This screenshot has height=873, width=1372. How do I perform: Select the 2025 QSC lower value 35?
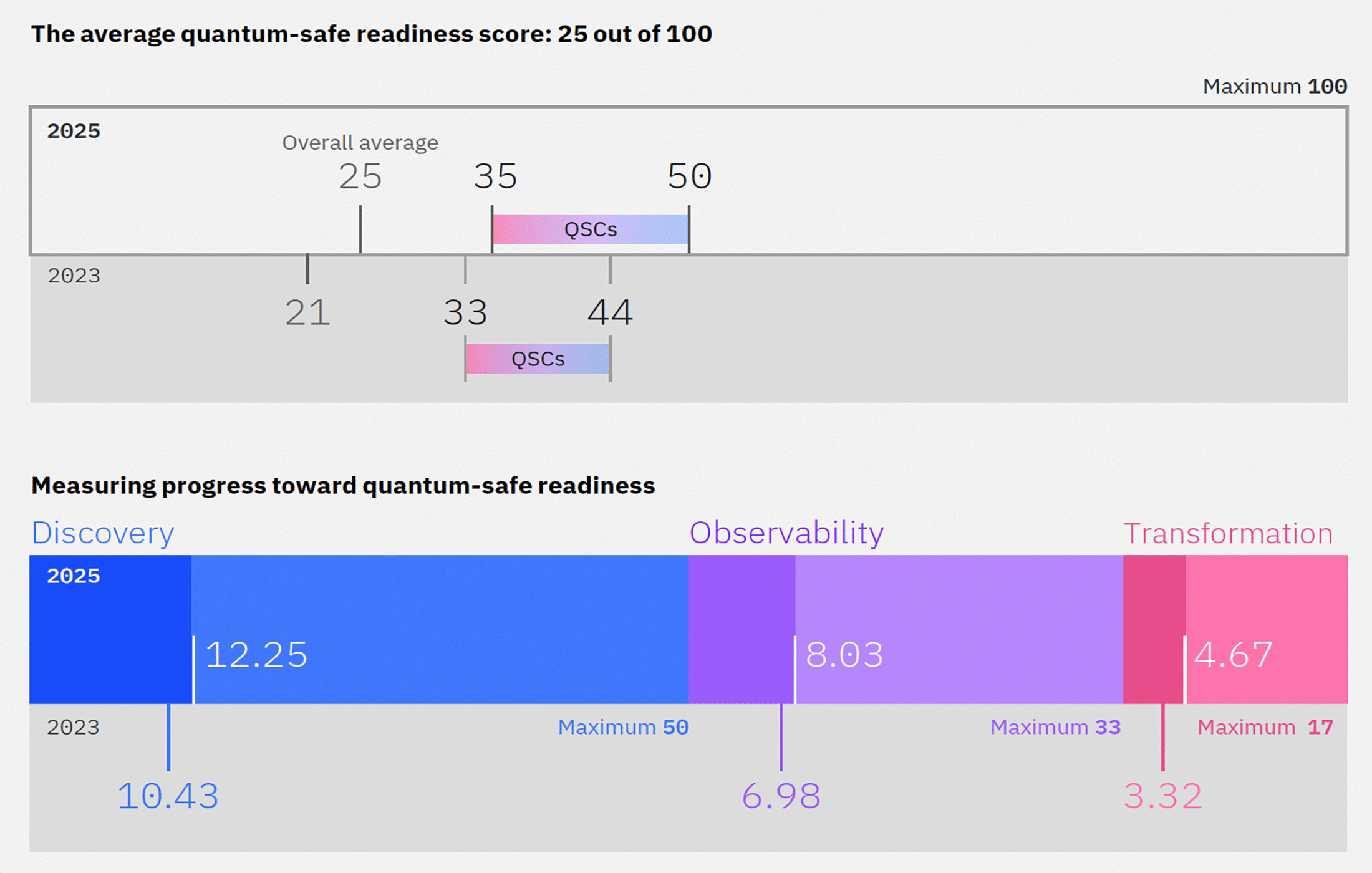pyautogui.click(x=495, y=176)
